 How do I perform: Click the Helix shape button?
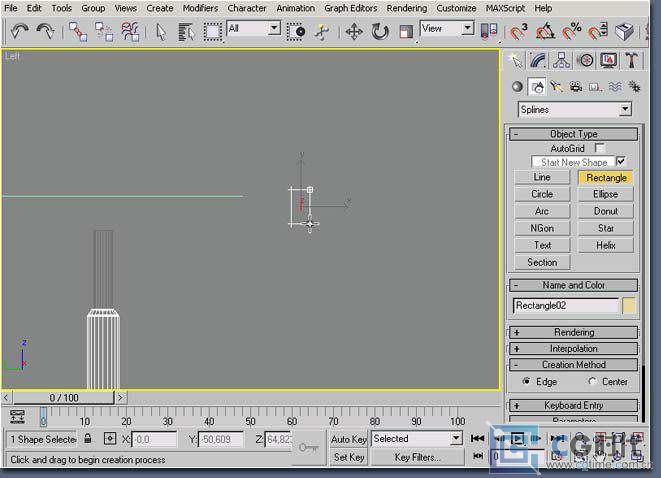tap(606, 245)
